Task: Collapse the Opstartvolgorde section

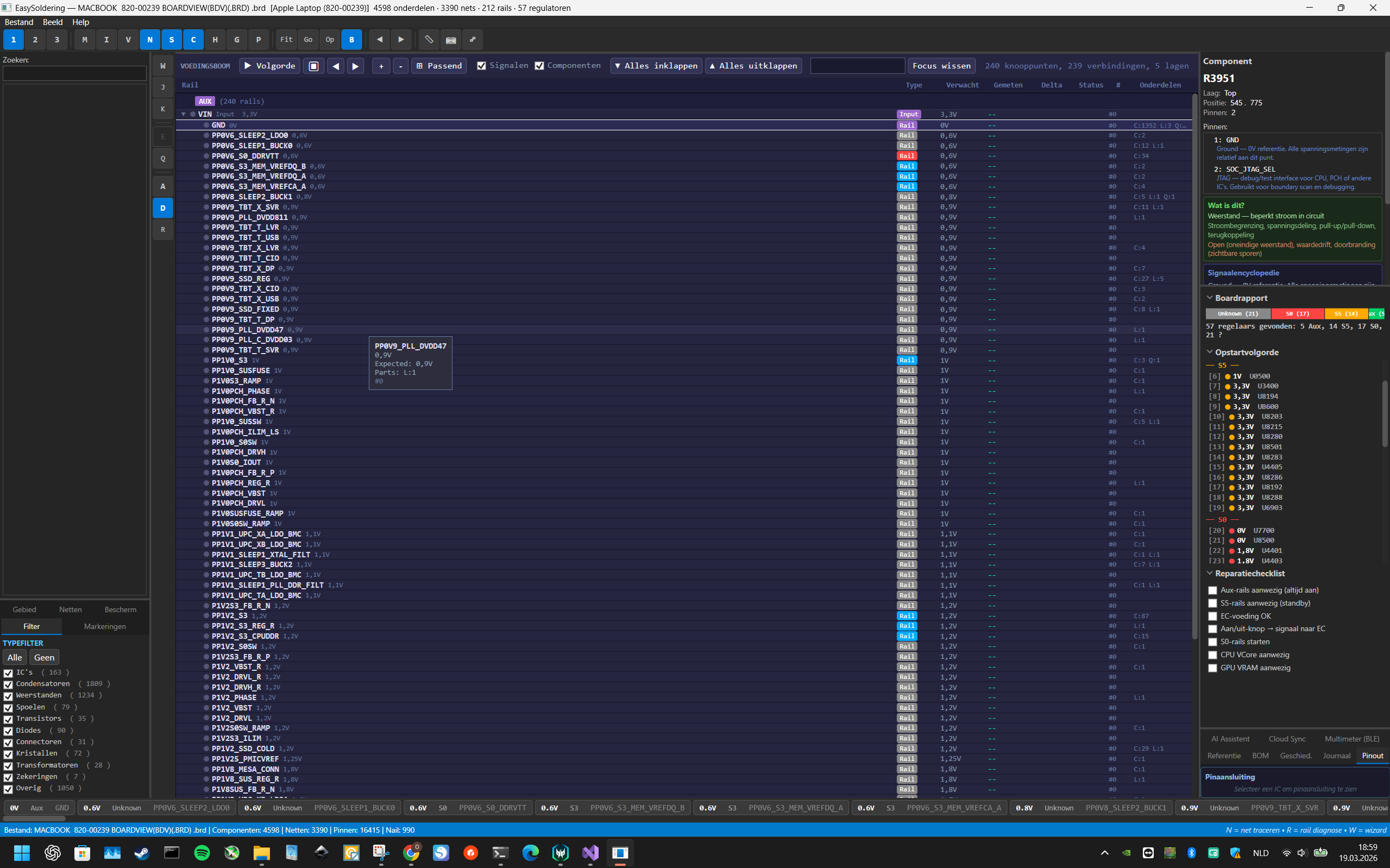Action: [1210, 352]
